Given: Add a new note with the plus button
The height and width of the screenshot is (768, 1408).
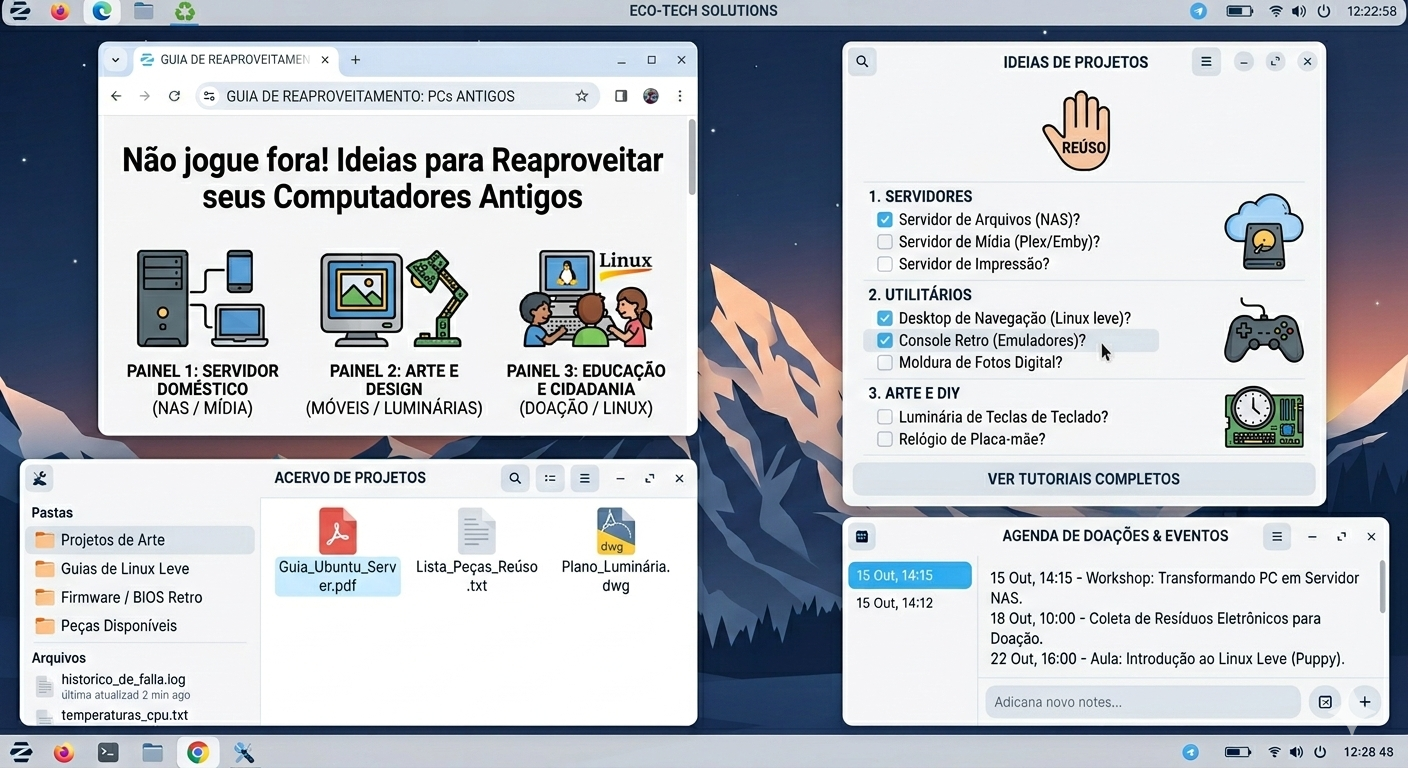Looking at the screenshot, I should click(1364, 701).
